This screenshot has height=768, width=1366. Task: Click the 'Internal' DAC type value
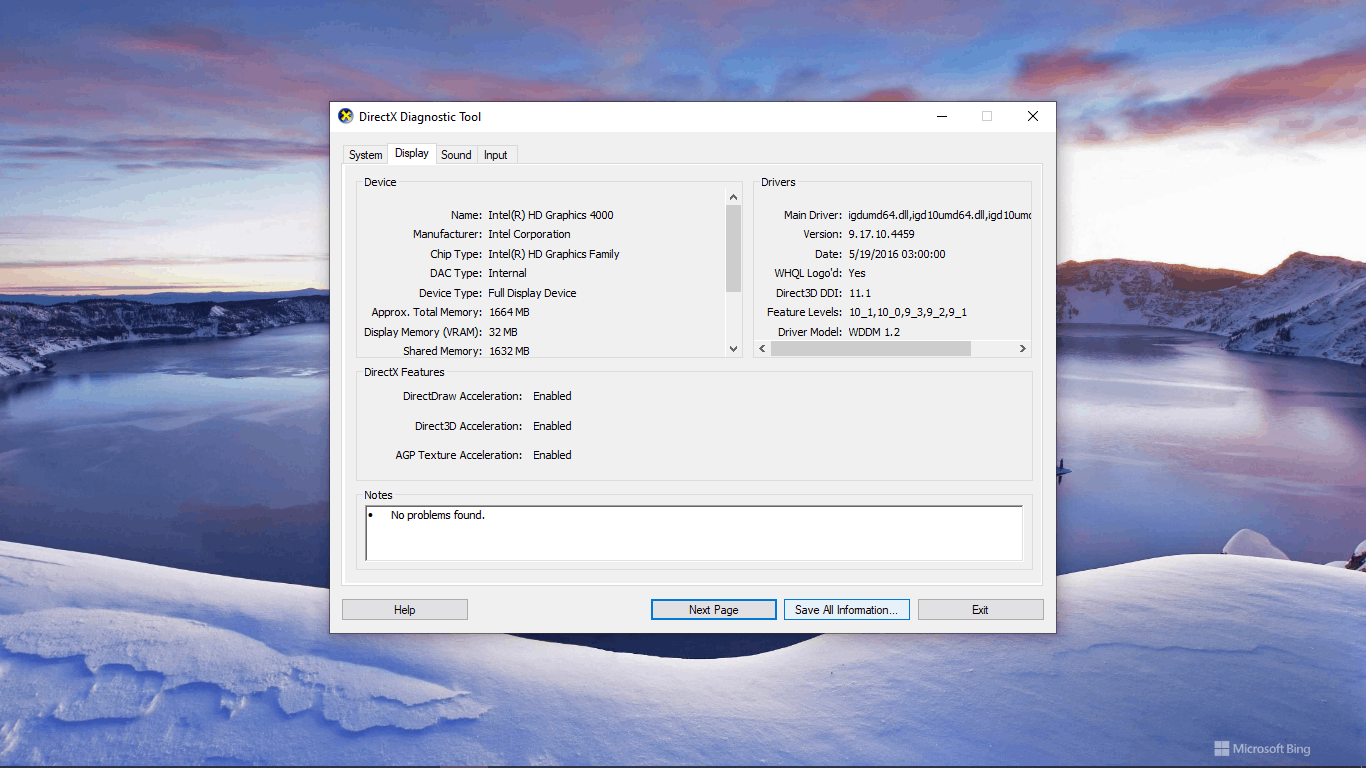507,273
